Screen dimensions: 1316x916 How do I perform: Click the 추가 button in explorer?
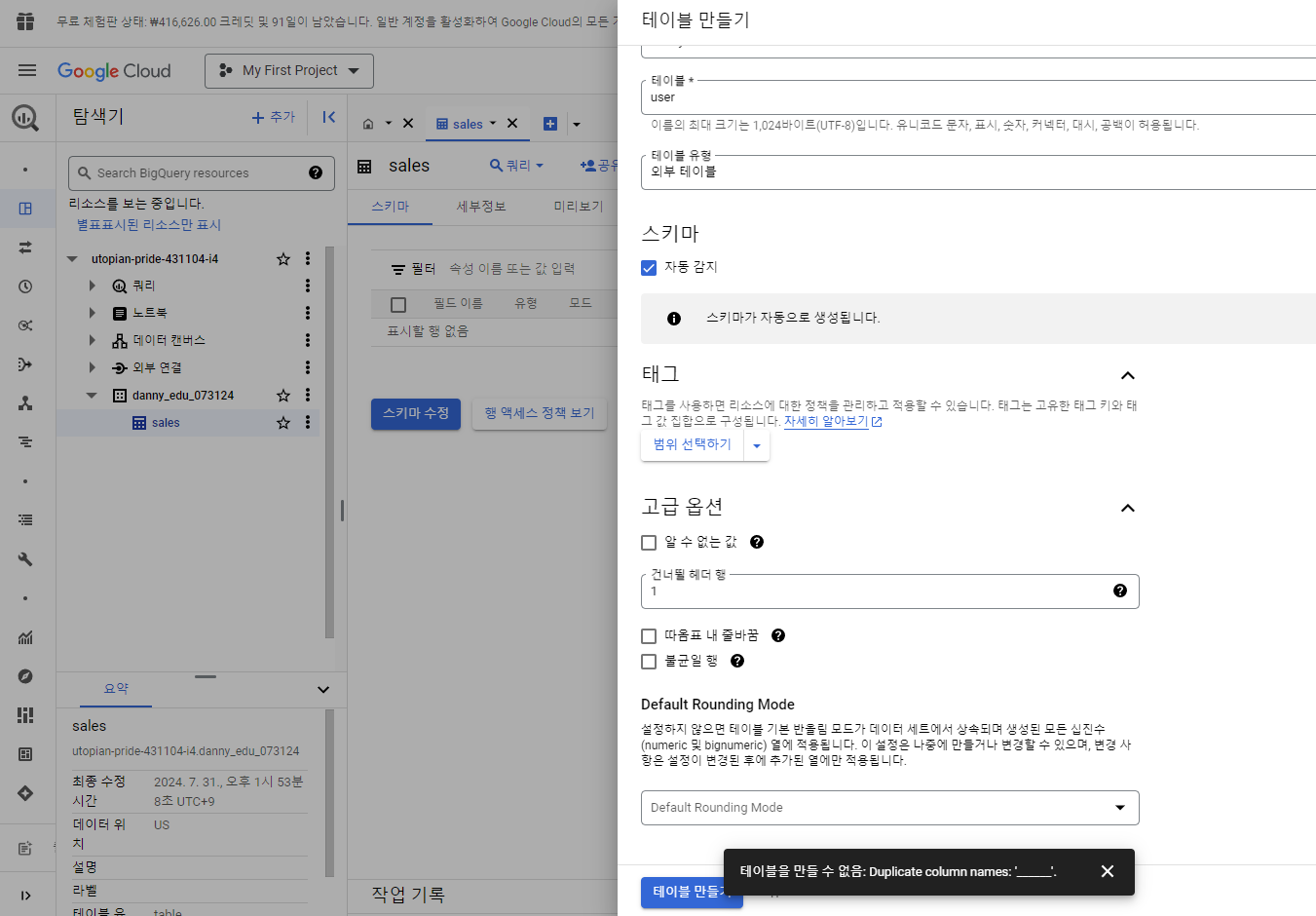coord(274,117)
